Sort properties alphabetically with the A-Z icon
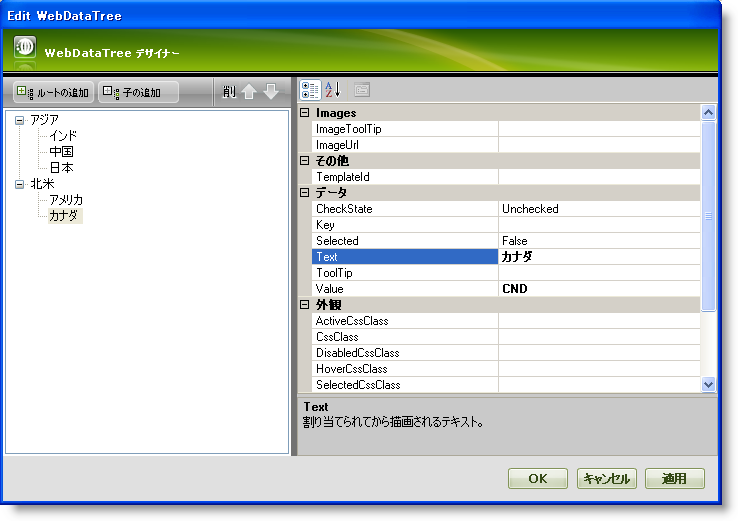The image size is (738, 521). coord(333,89)
